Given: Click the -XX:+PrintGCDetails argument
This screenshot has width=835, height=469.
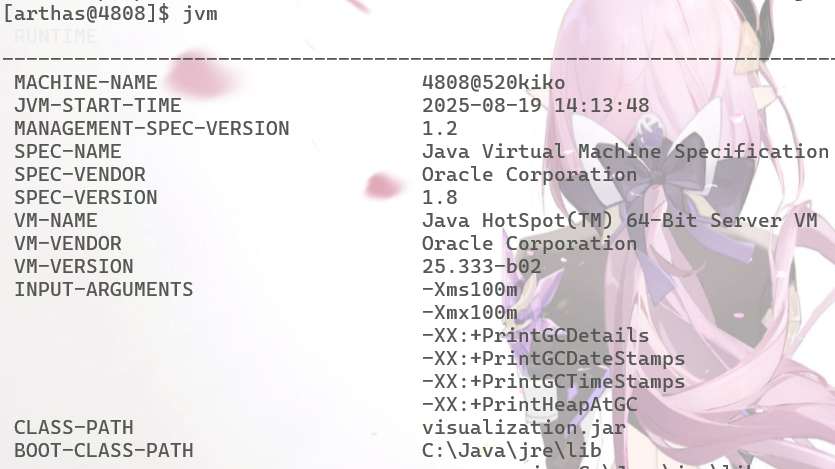Looking at the screenshot, I should (x=536, y=335).
